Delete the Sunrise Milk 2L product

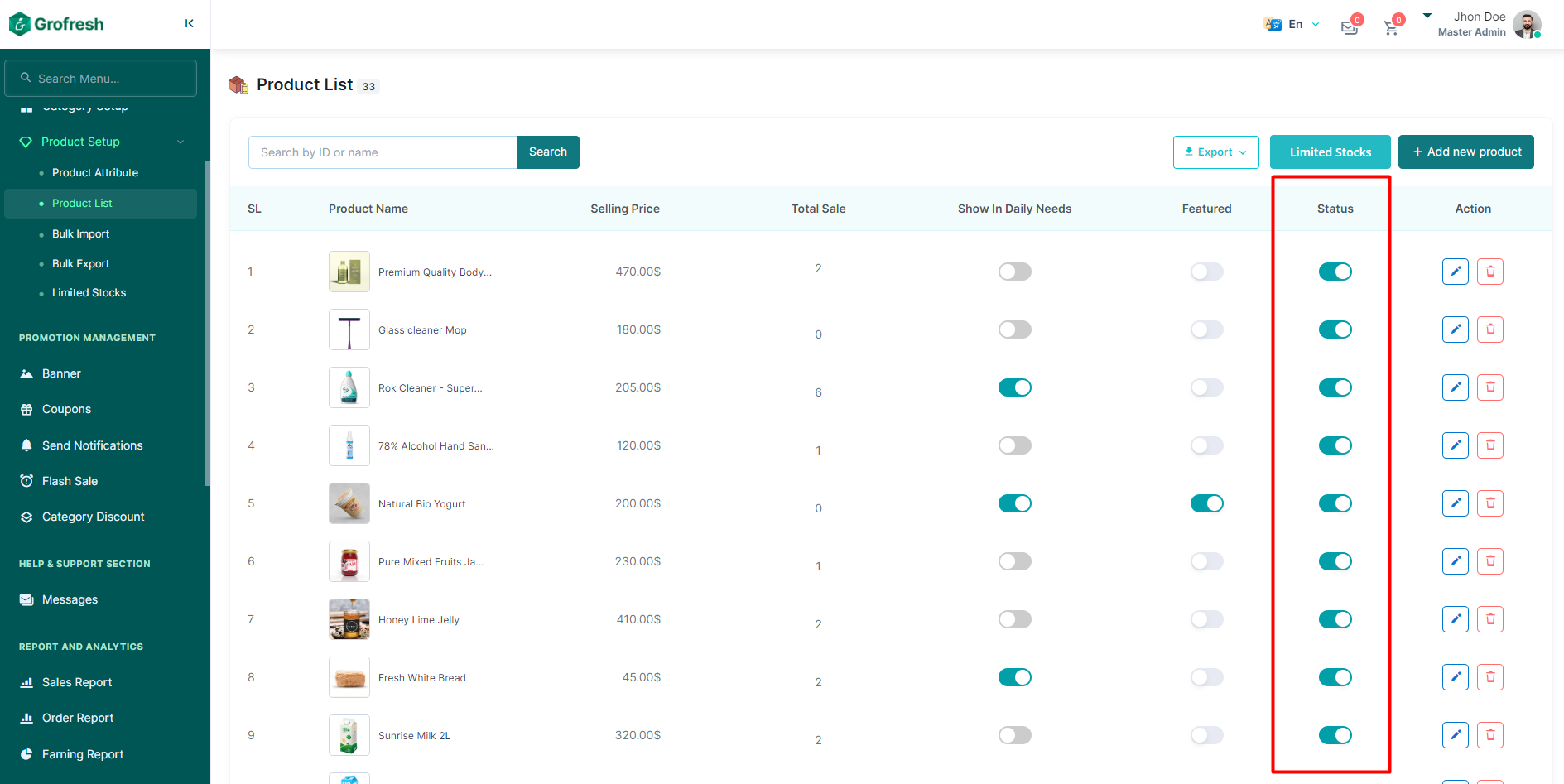click(x=1490, y=735)
